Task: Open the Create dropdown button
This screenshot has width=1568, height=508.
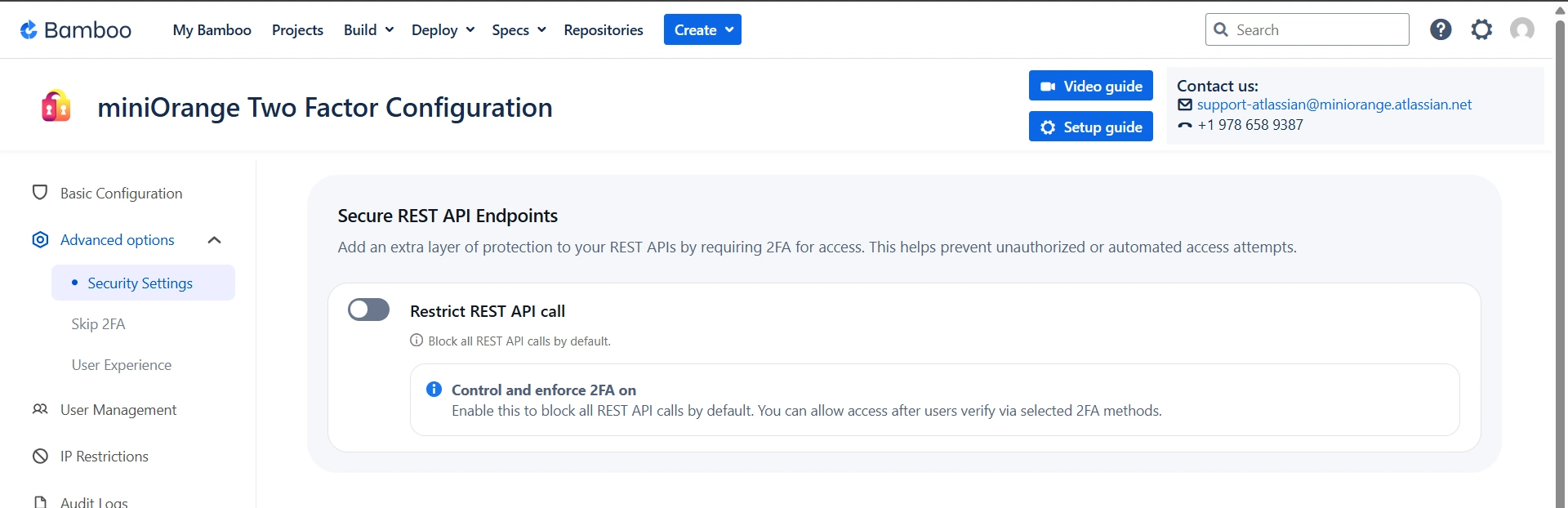Action: 702,29
